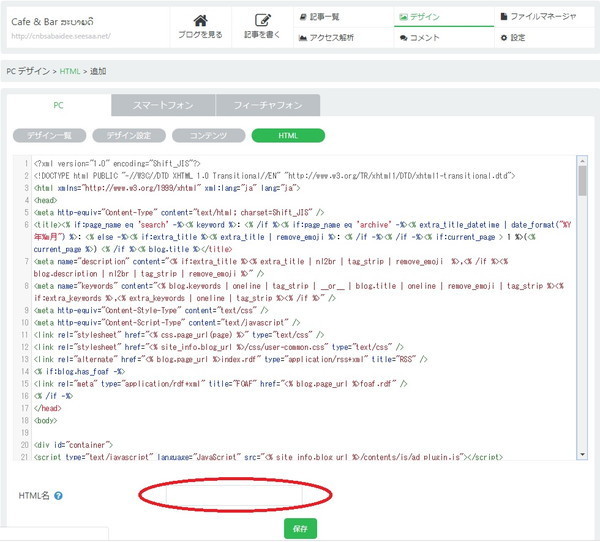This screenshot has width=600, height=542.
Task: Click the DOCTYPE html PUBLIC line
Action: [274, 176]
